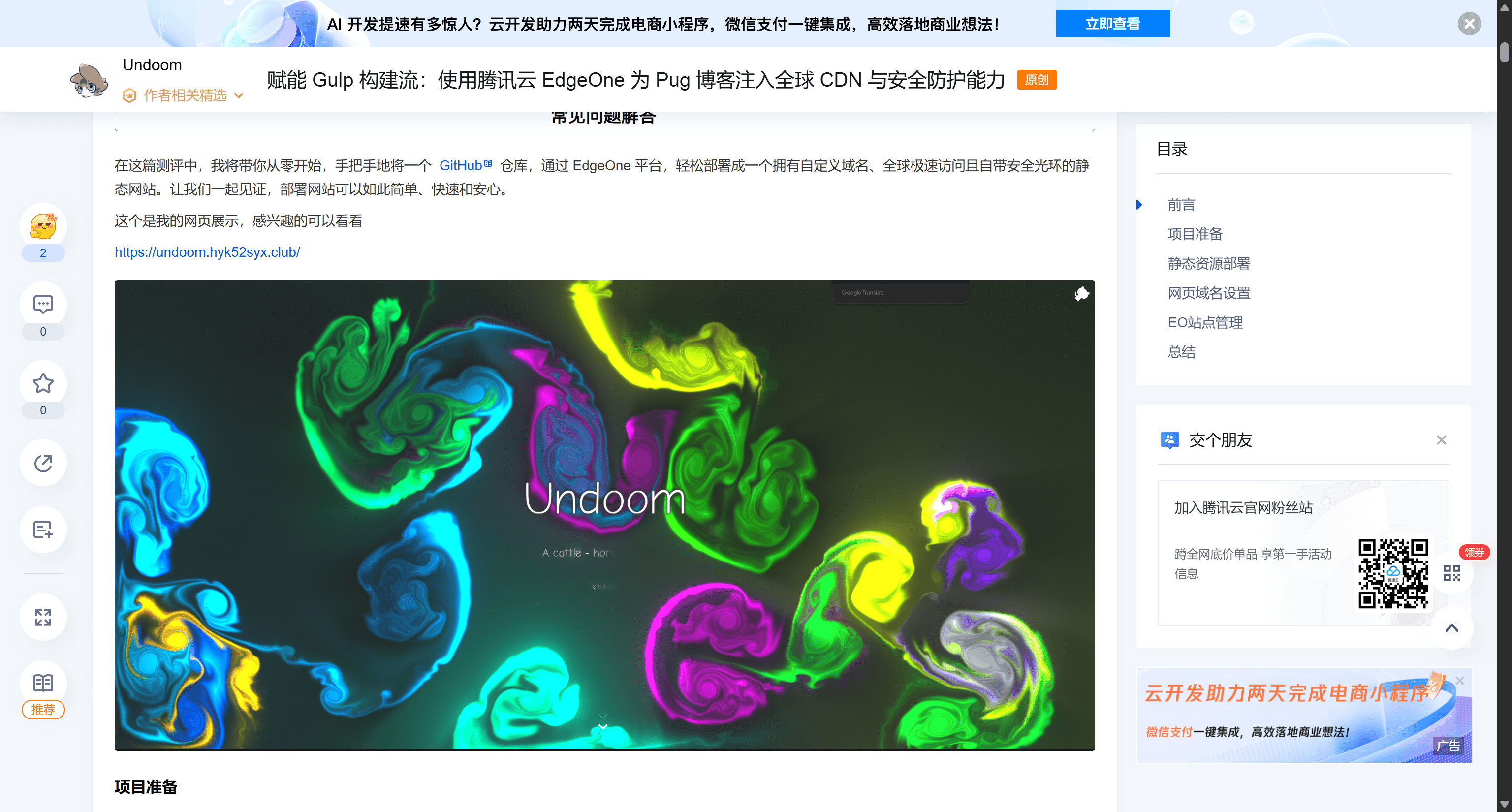Click the share arrow icon
1512x812 pixels.
(43, 463)
